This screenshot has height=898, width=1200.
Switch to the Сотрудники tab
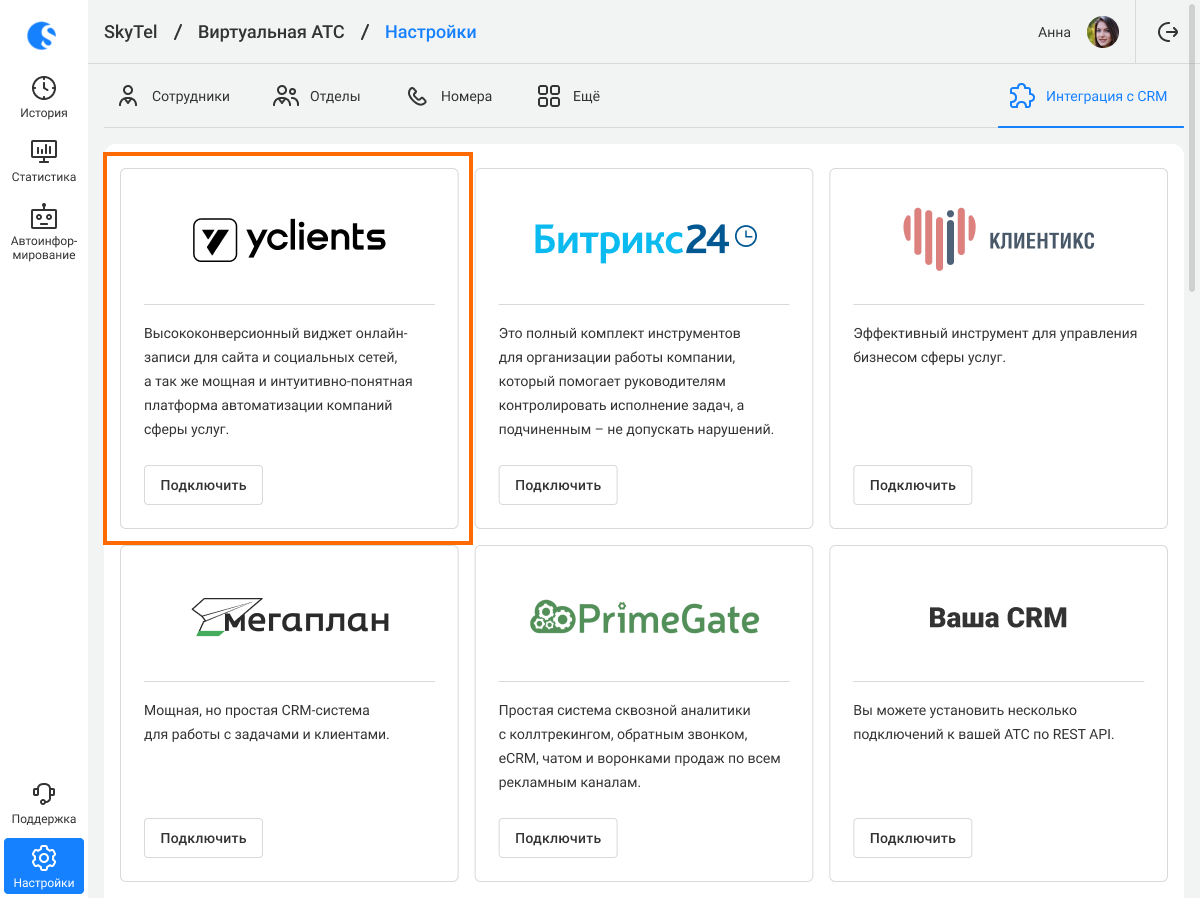click(174, 96)
